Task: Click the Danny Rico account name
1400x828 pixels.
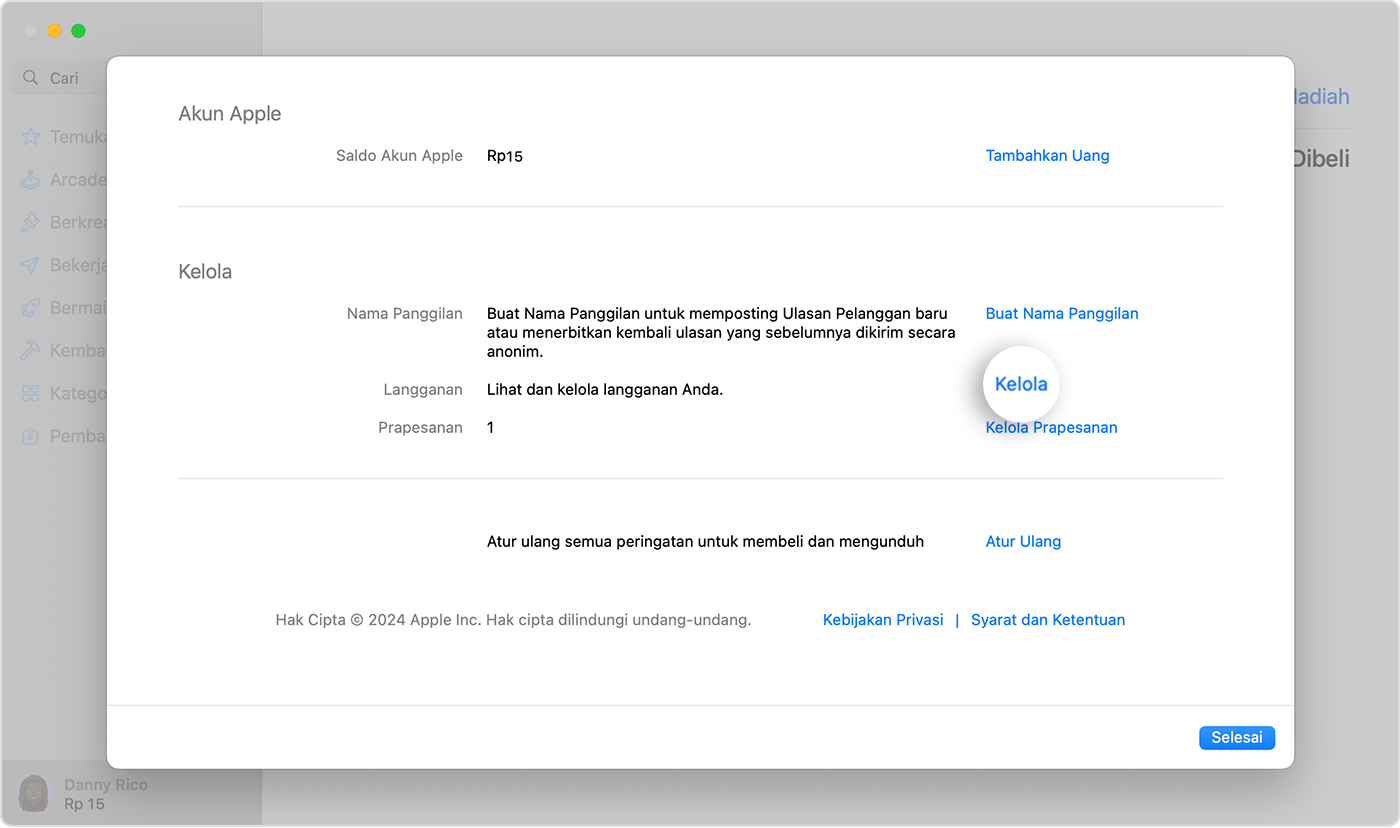Action: click(x=106, y=785)
